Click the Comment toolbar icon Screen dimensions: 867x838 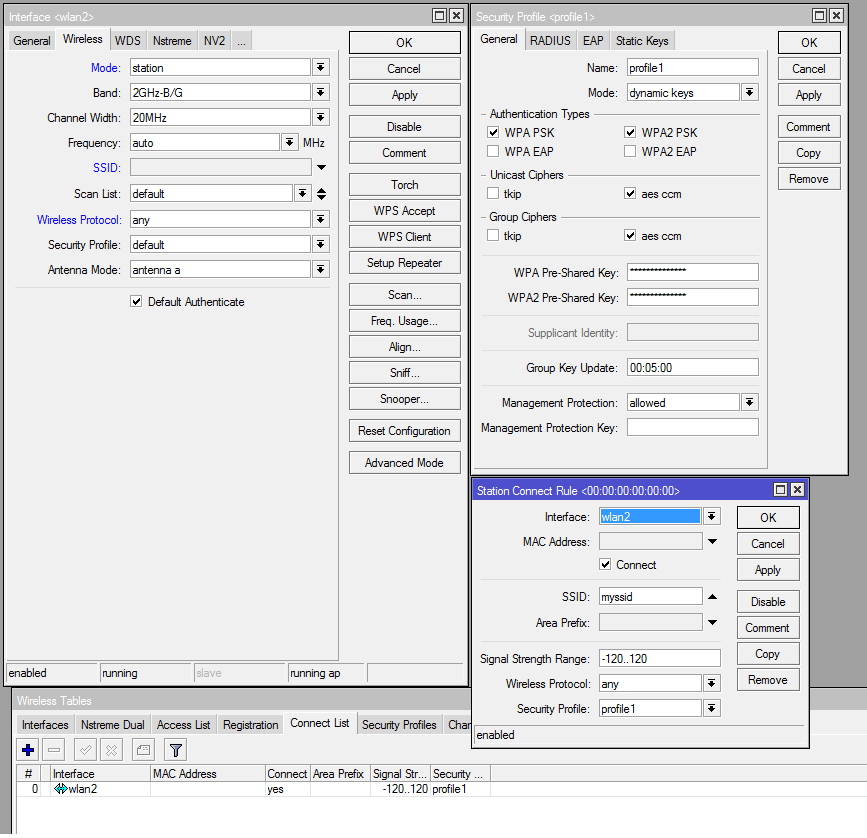pyautogui.click(x=143, y=750)
